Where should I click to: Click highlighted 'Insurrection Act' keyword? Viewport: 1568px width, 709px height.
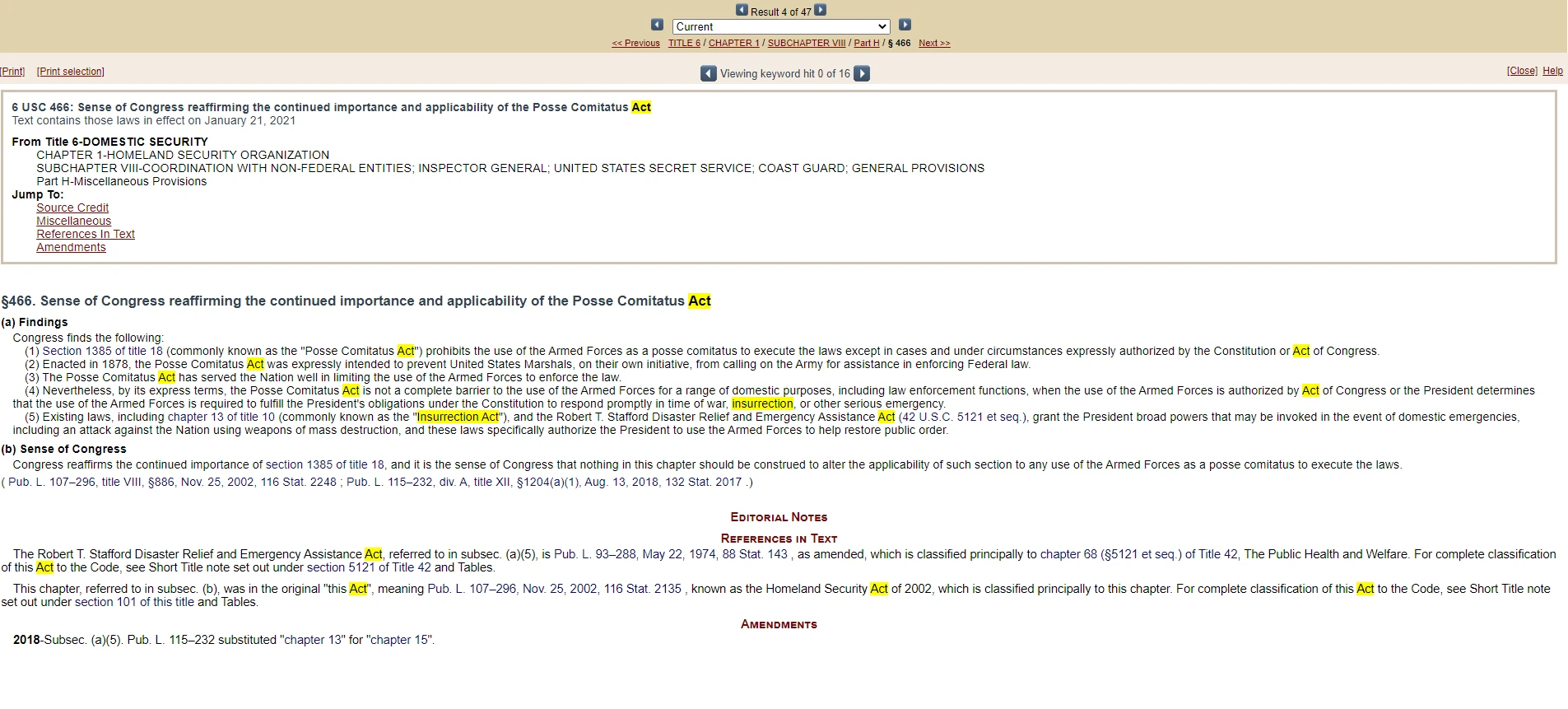[x=458, y=417]
